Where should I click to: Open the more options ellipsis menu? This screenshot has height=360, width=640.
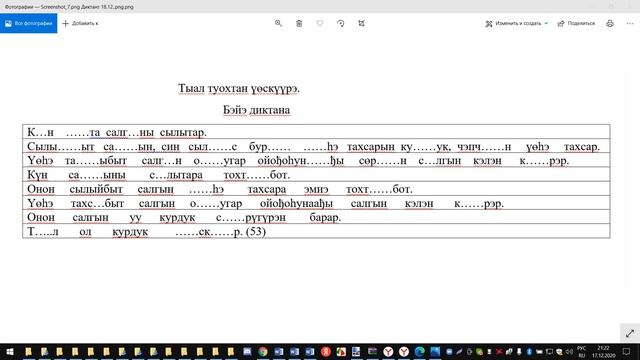630,23
